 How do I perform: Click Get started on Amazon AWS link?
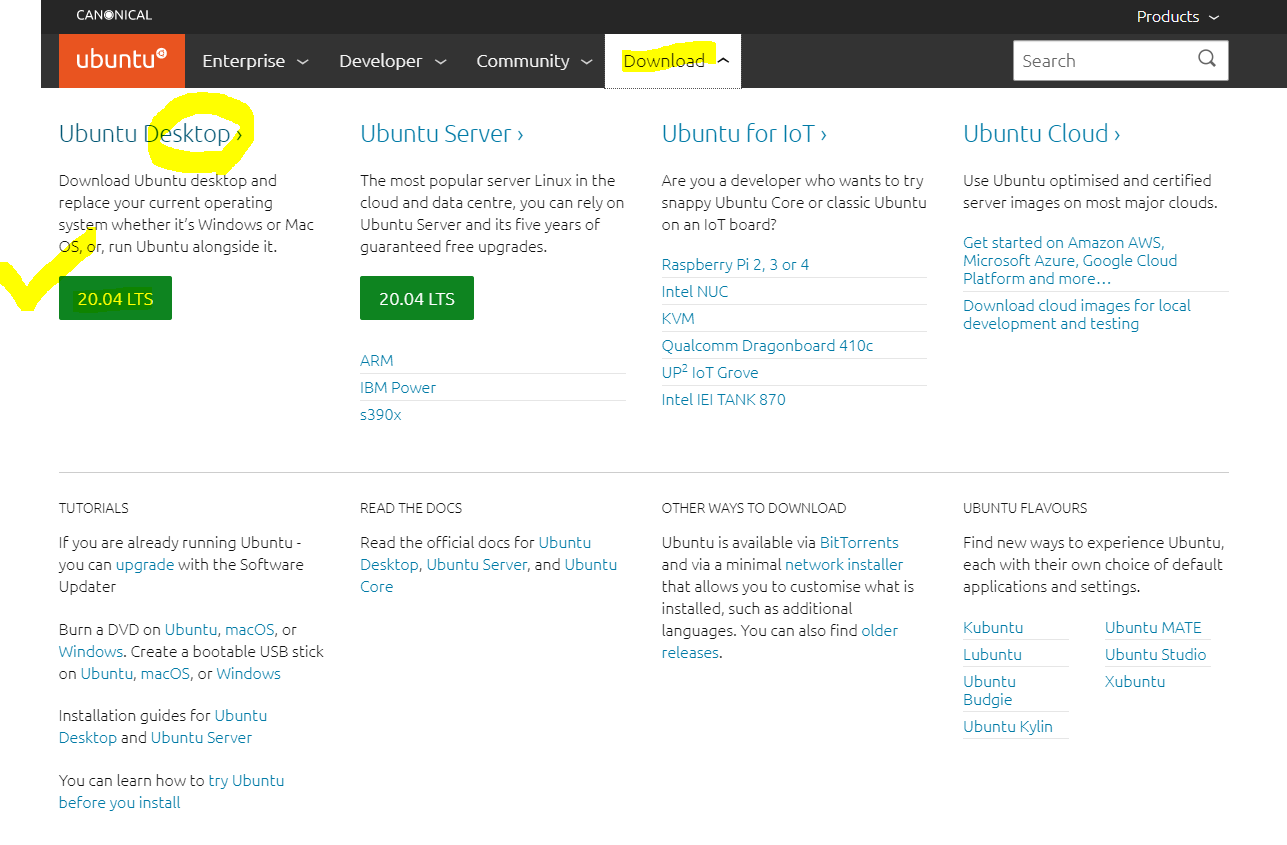pos(1070,260)
